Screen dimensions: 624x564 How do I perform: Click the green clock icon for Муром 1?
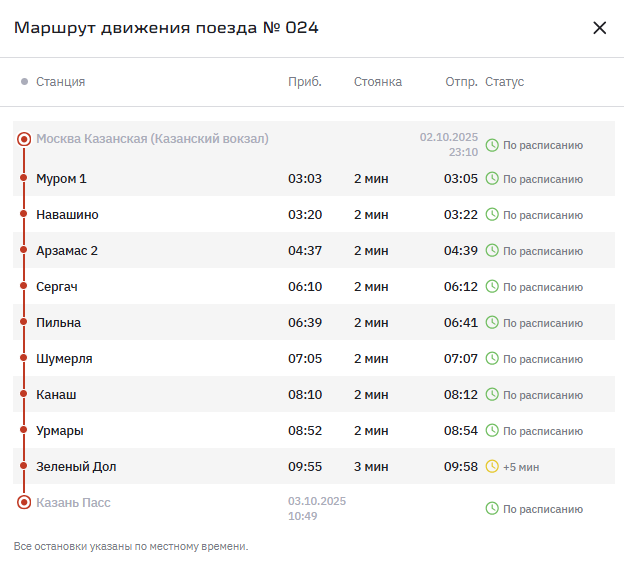pos(492,178)
